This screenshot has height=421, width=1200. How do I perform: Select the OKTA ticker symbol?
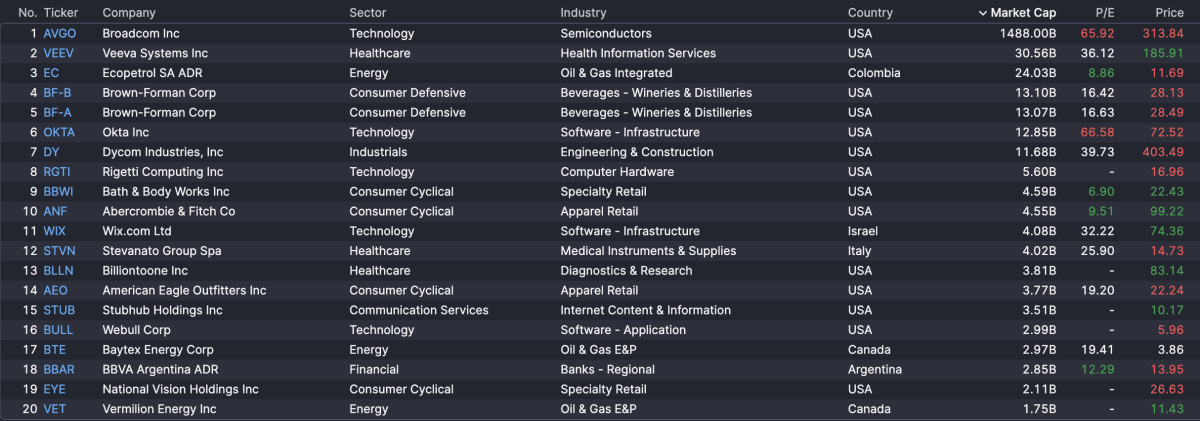(60, 132)
